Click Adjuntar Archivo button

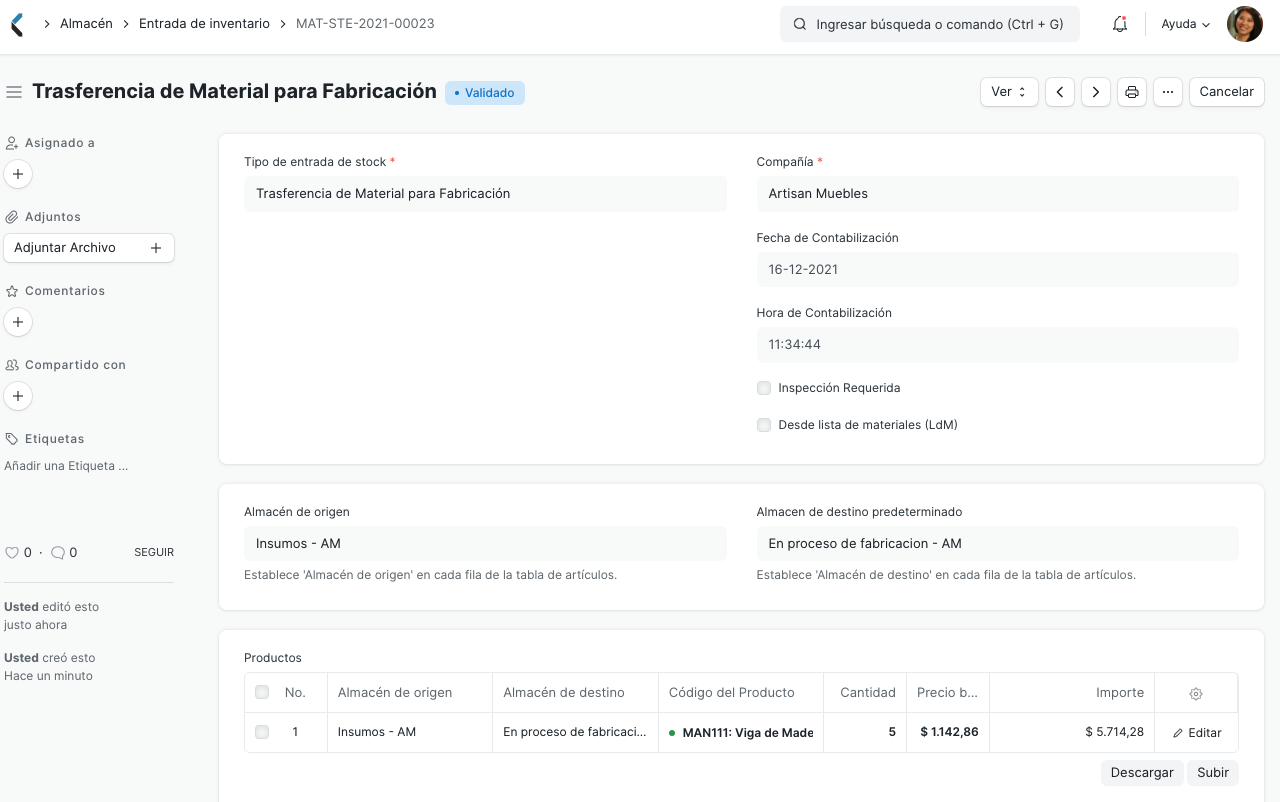(x=89, y=248)
